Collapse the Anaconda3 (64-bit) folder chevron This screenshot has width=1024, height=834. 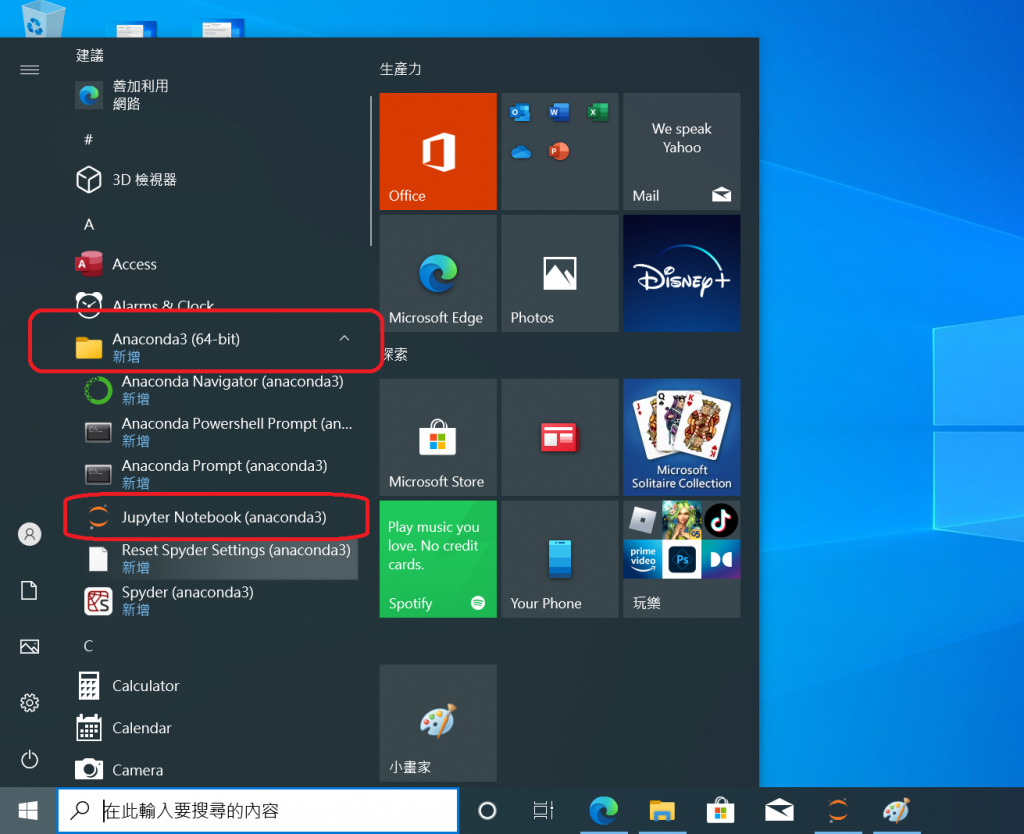pos(344,338)
